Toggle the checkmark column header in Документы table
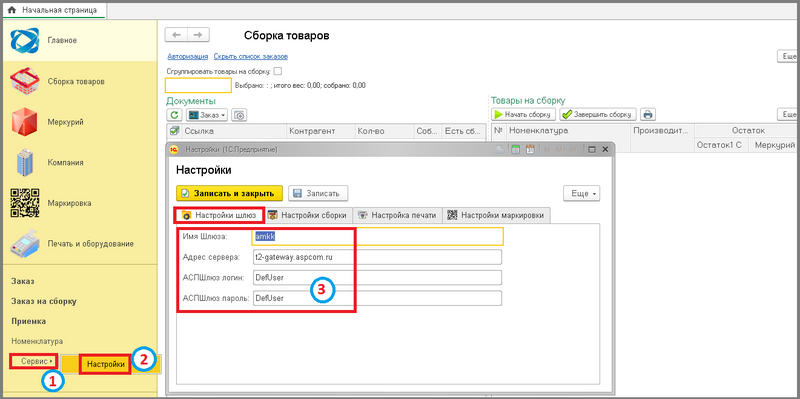 [174, 131]
